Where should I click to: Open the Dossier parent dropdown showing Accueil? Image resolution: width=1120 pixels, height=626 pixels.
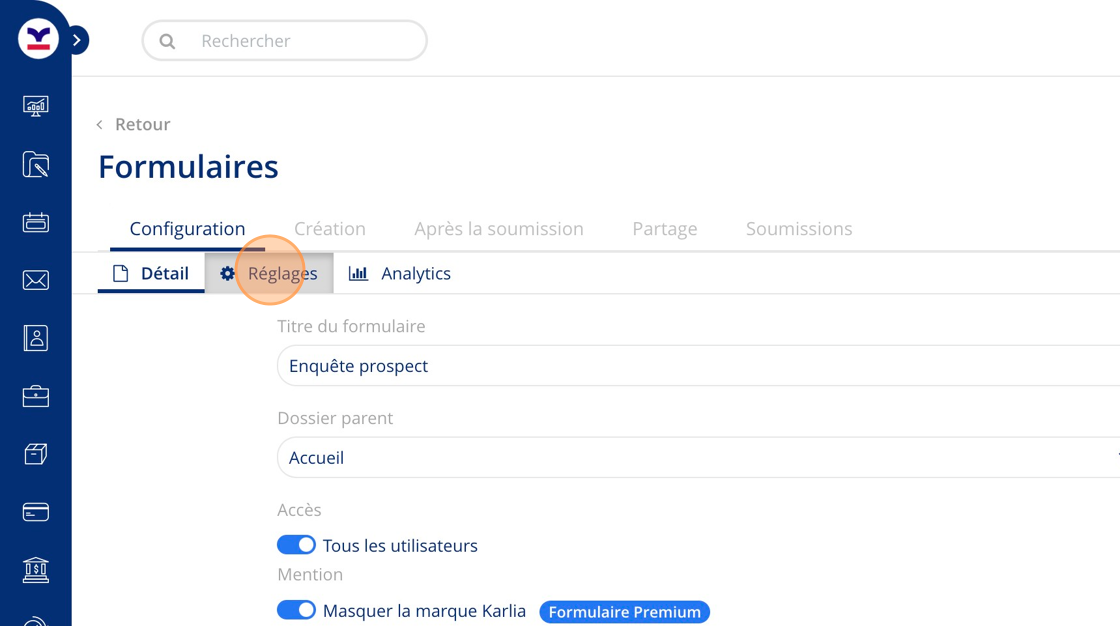[699, 457]
